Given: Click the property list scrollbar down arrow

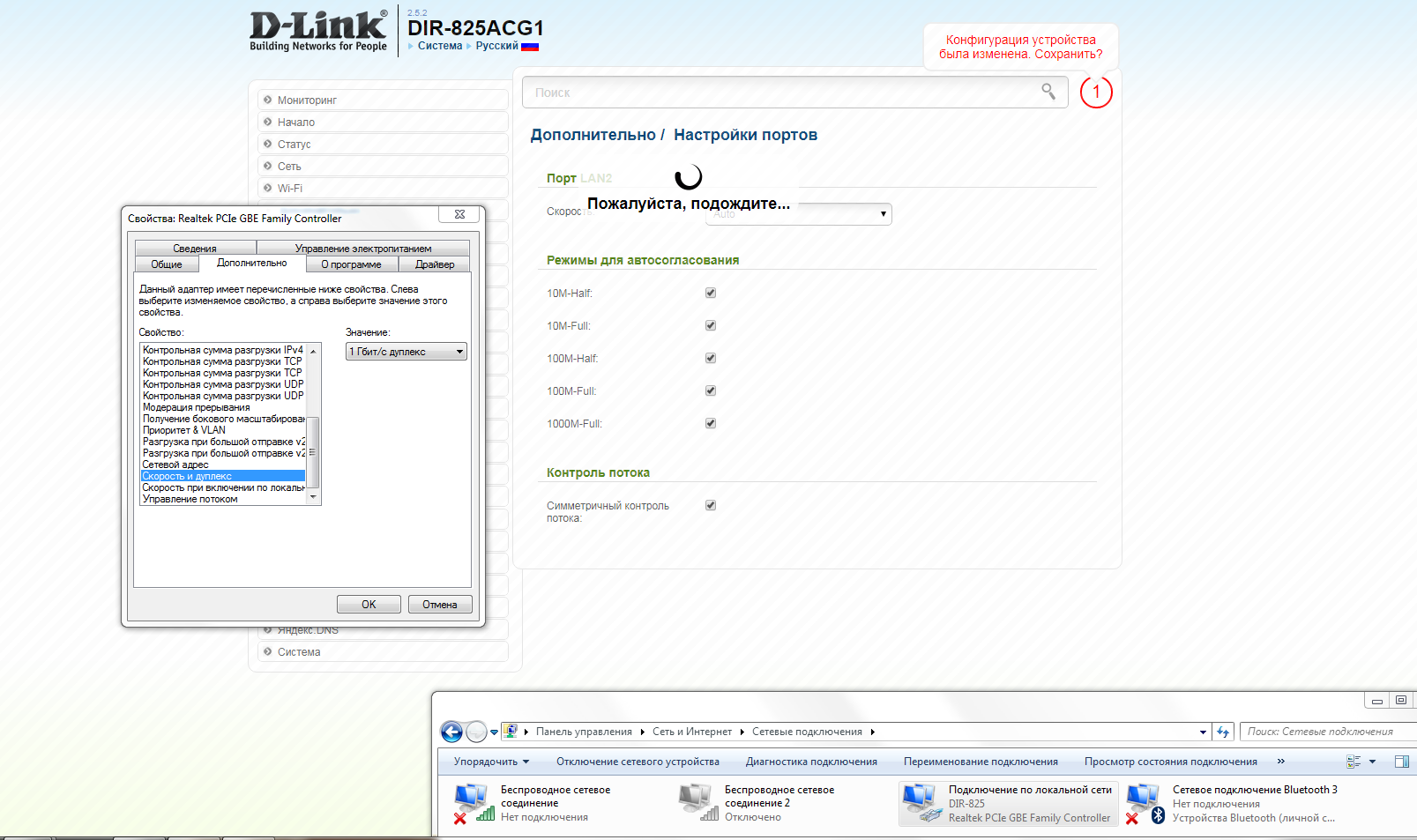Looking at the screenshot, I should coord(313,498).
